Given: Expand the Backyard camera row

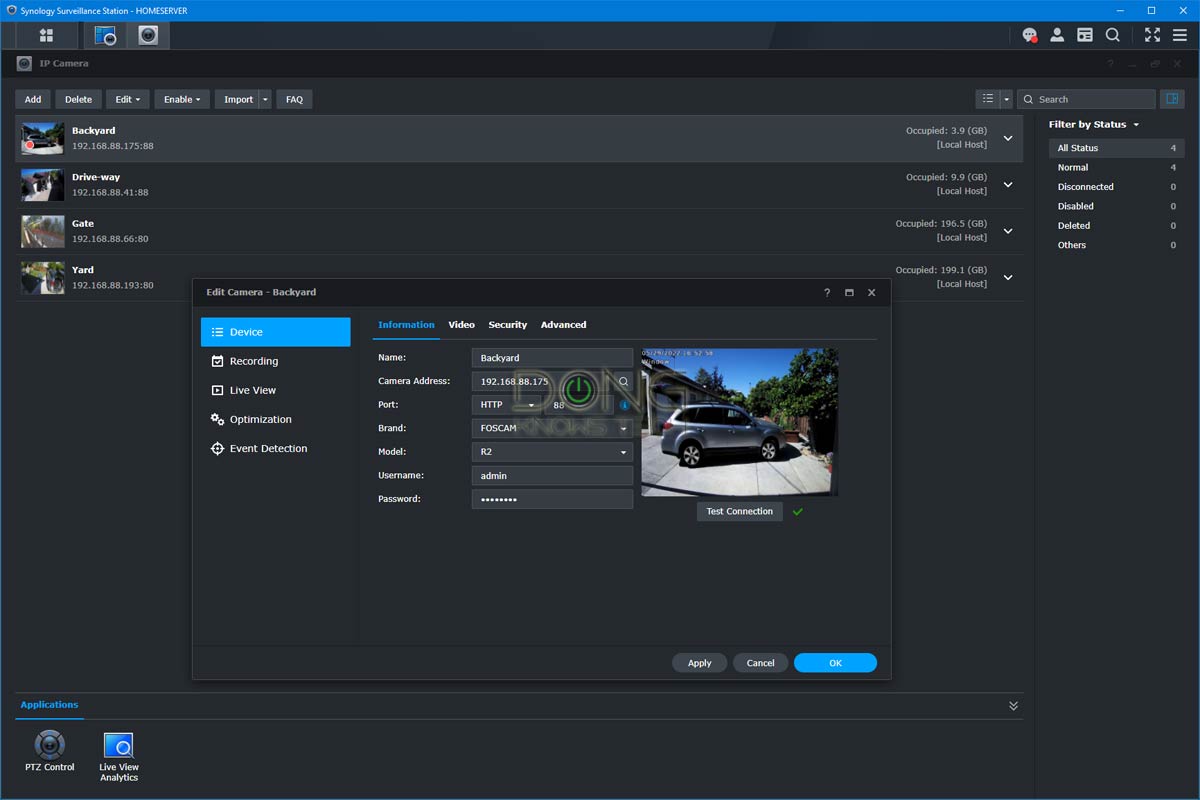Looking at the screenshot, I should coord(1008,138).
